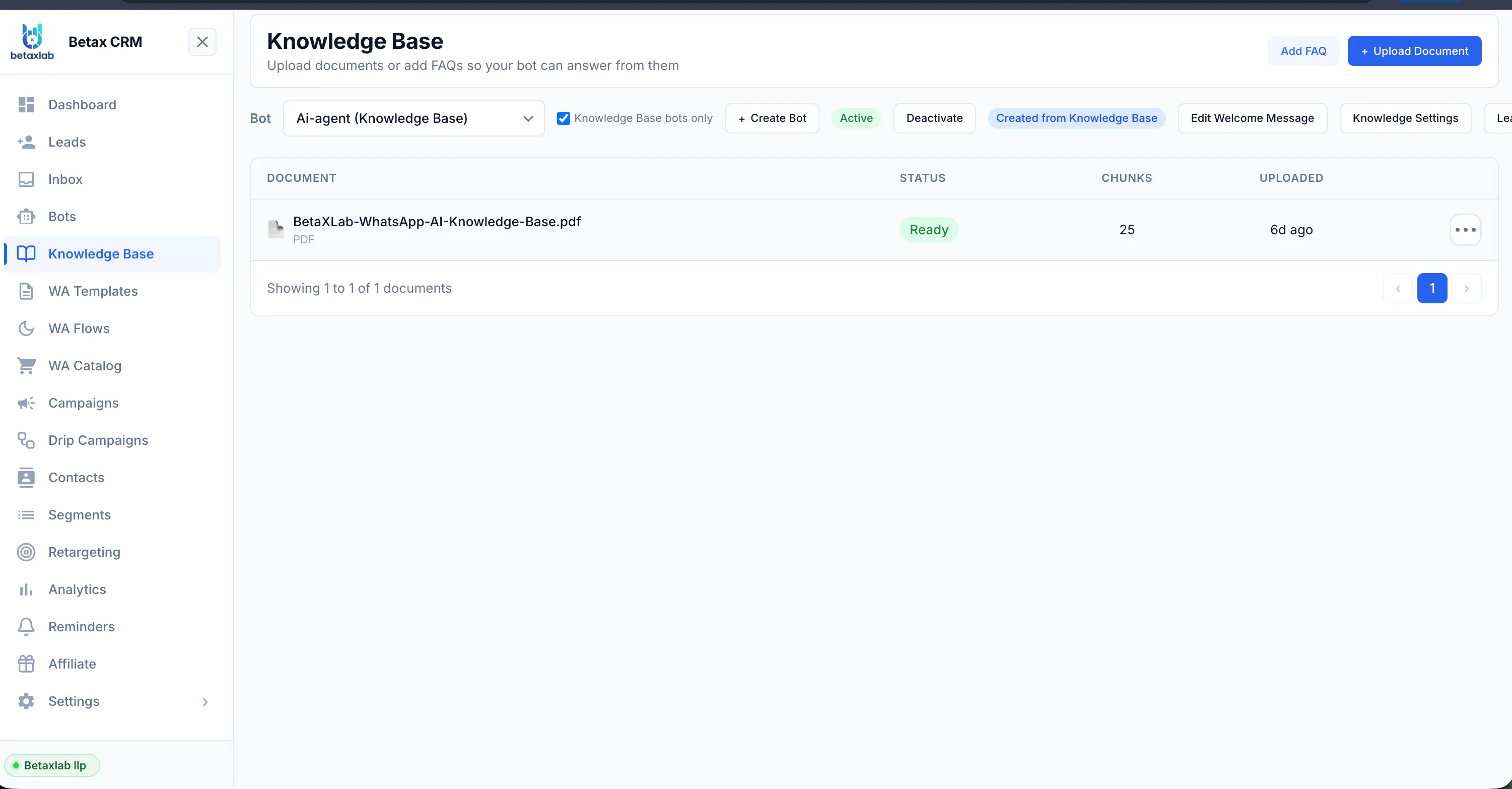Click the Segments list icon

(x=26, y=515)
